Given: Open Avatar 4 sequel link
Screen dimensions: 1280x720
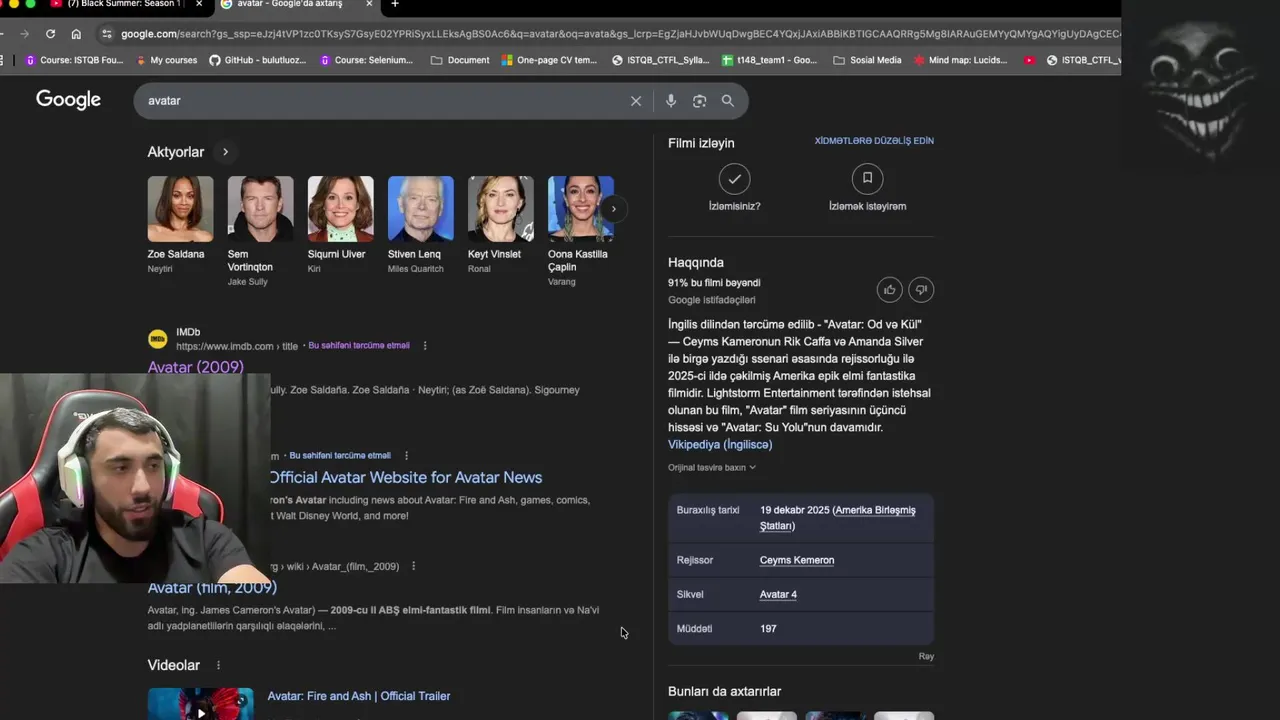Looking at the screenshot, I should click(778, 594).
